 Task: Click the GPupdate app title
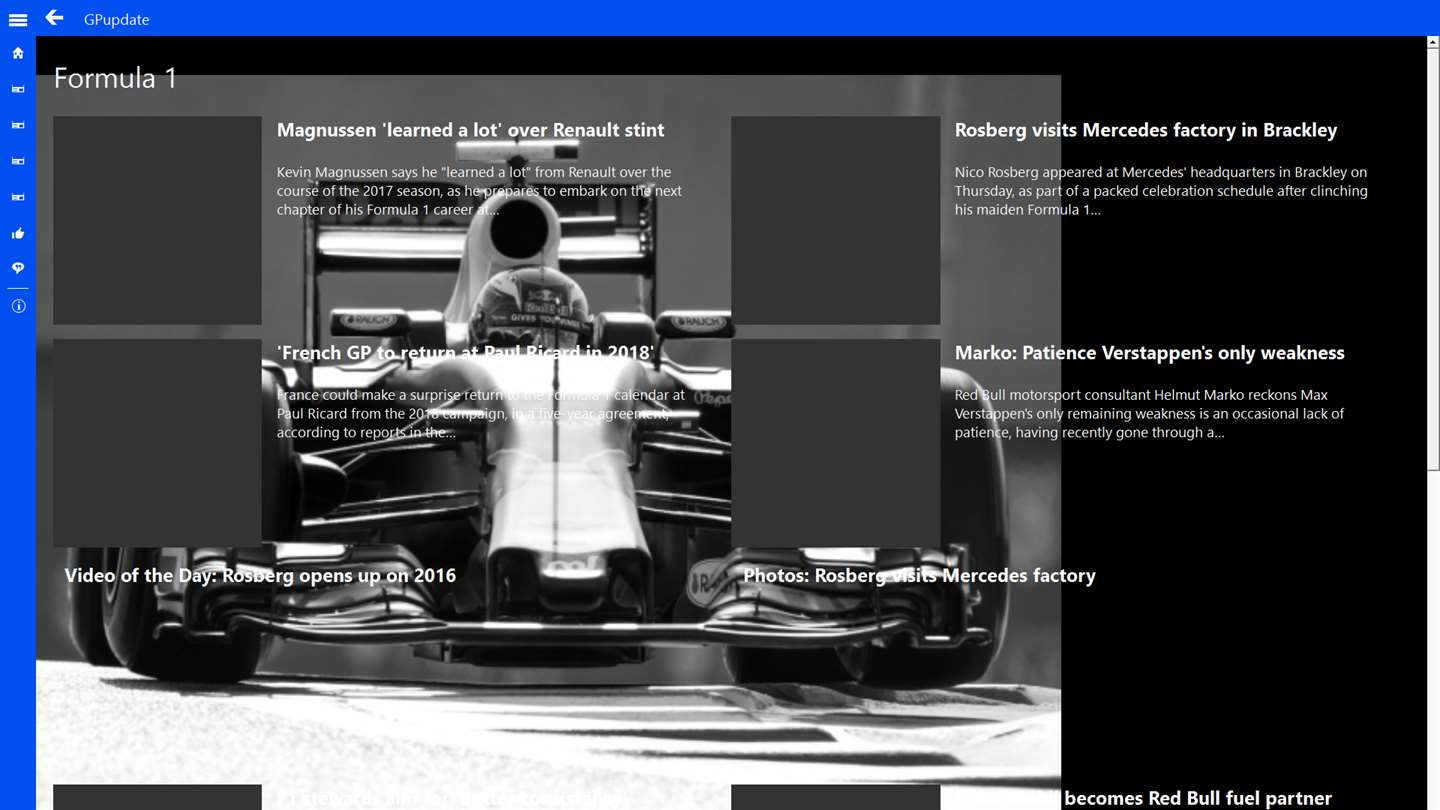click(x=116, y=19)
